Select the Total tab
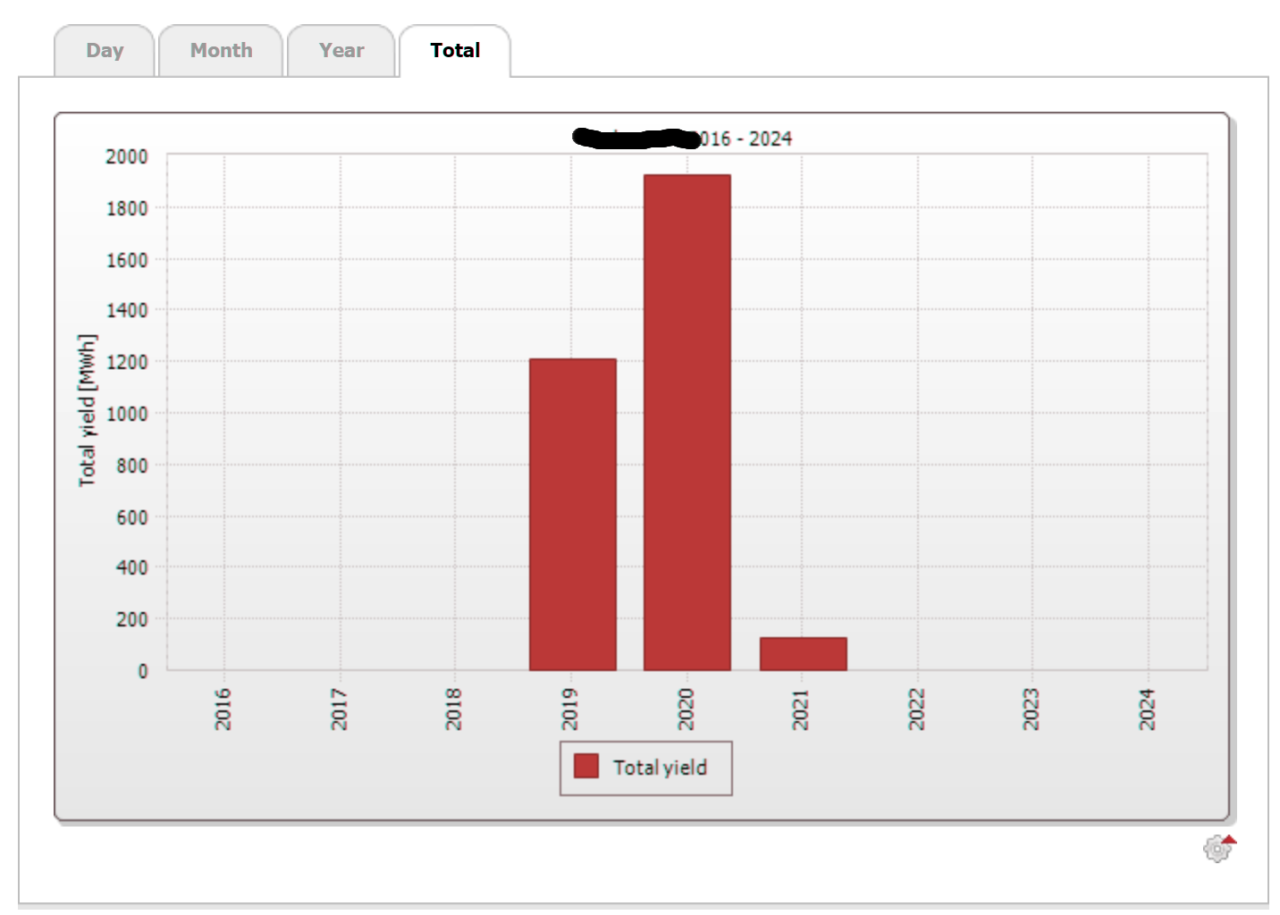Image resolution: width=1280 pixels, height=915 pixels. (x=455, y=50)
